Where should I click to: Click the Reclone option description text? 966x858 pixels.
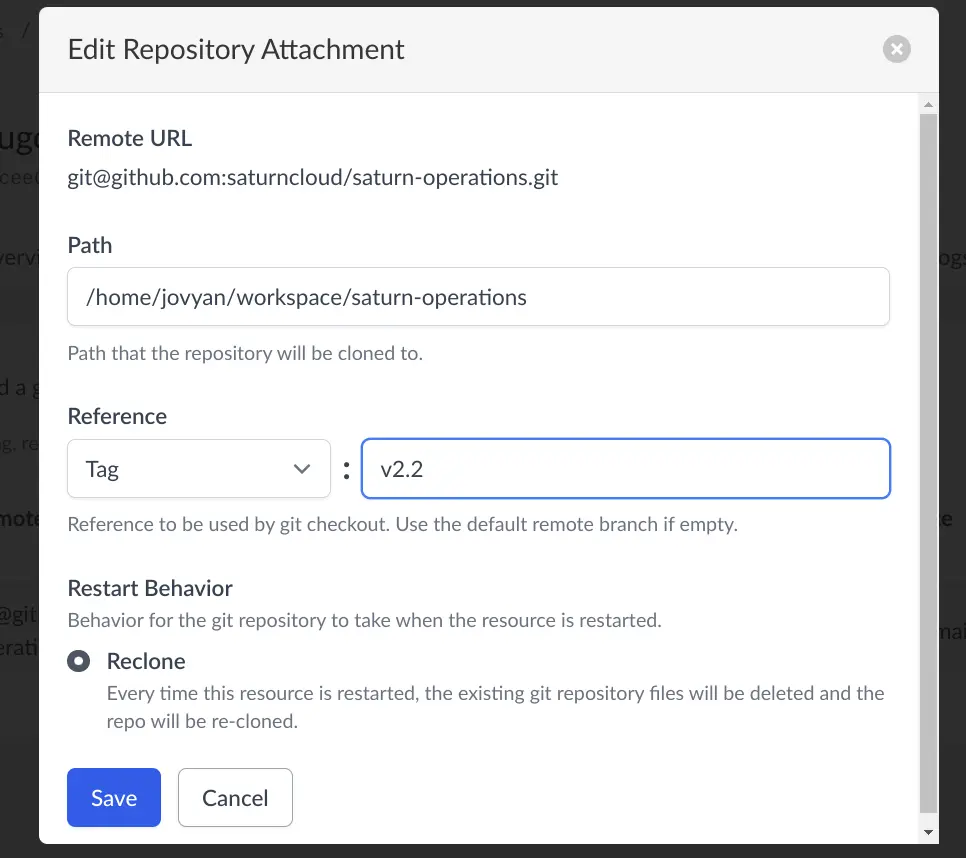495,706
